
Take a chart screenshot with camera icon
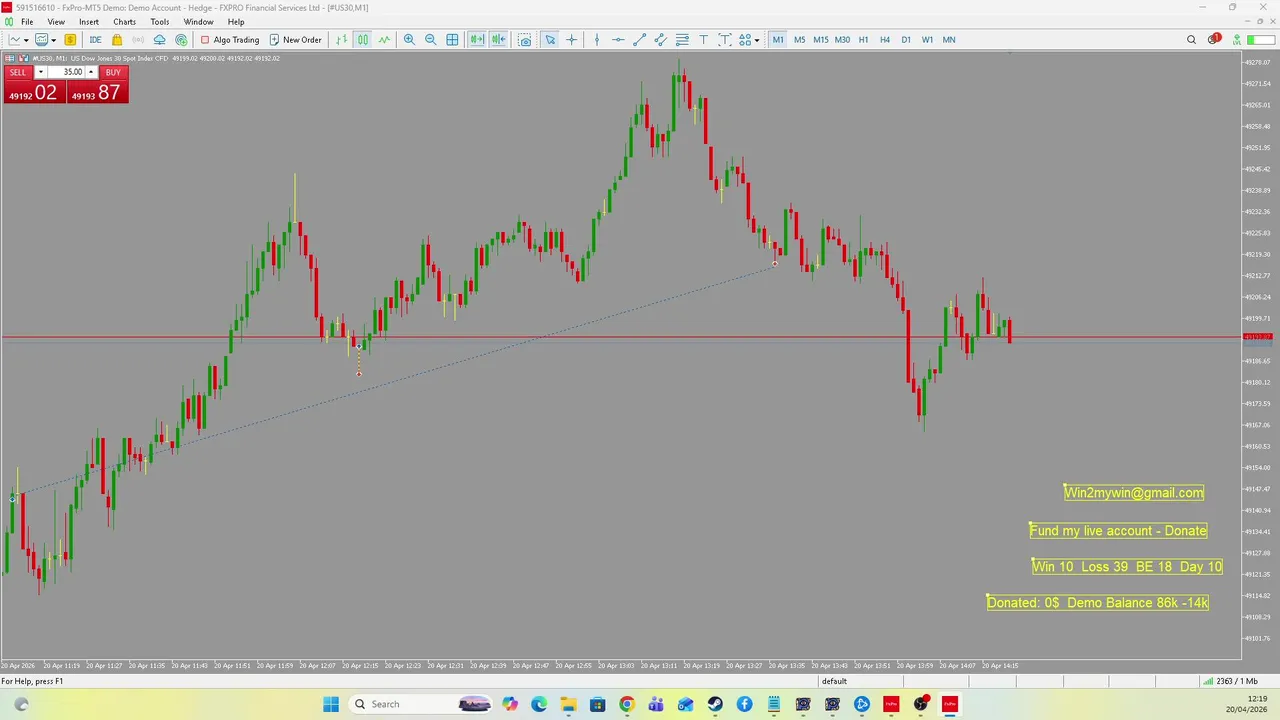pyautogui.click(x=525, y=40)
